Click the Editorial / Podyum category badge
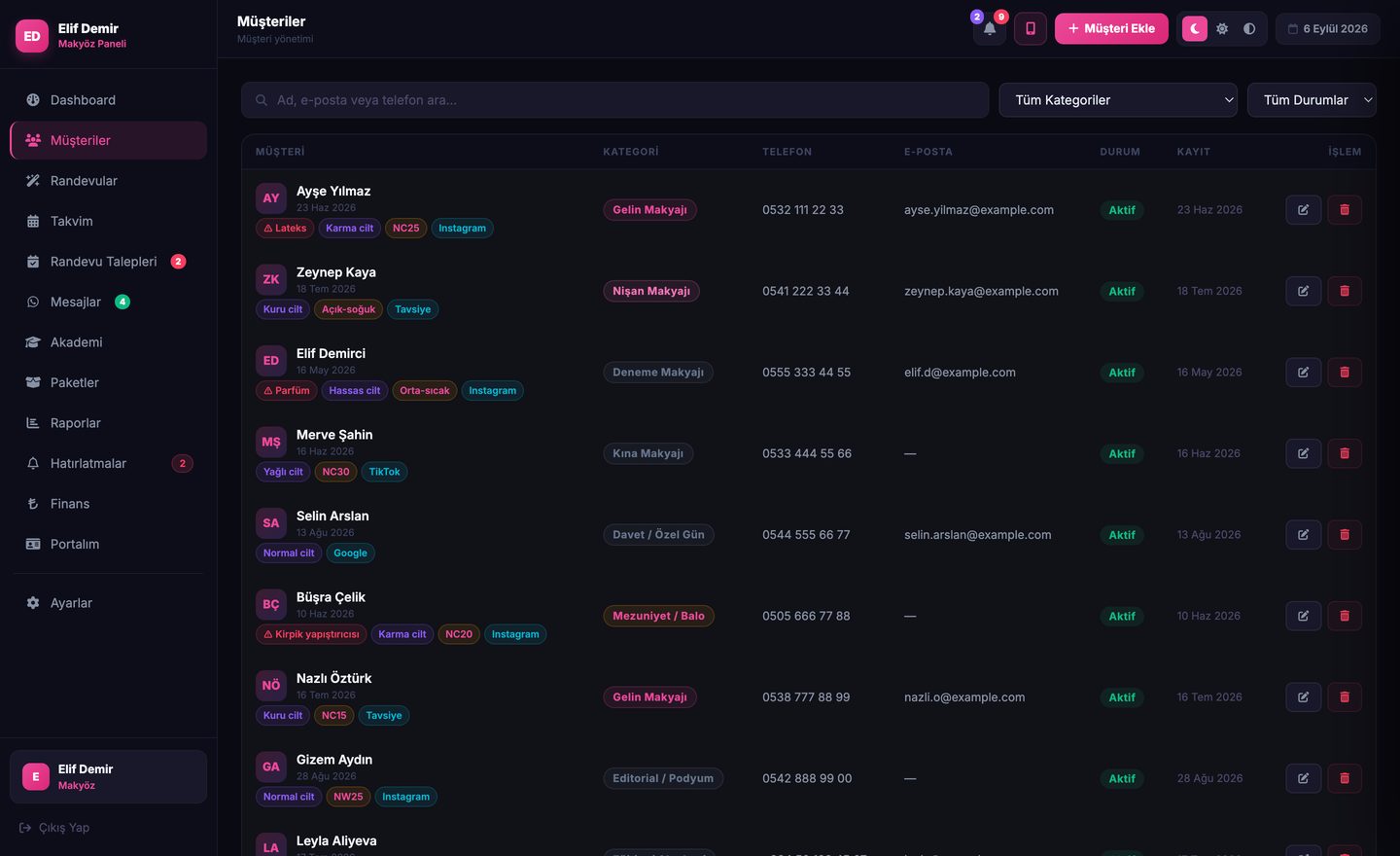The image size is (1400, 856). [x=663, y=778]
